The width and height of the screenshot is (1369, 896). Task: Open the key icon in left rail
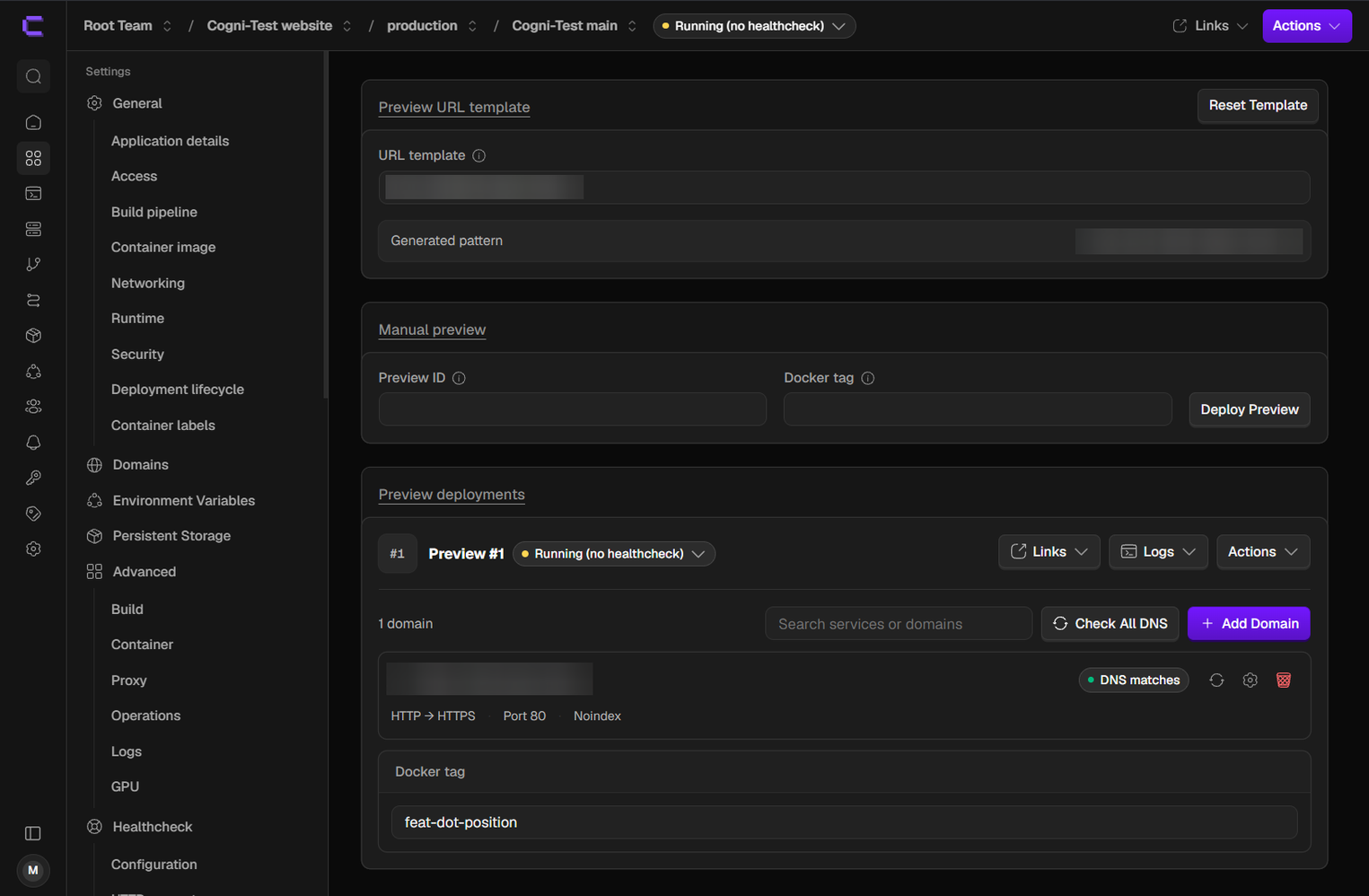tap(33, 478)
